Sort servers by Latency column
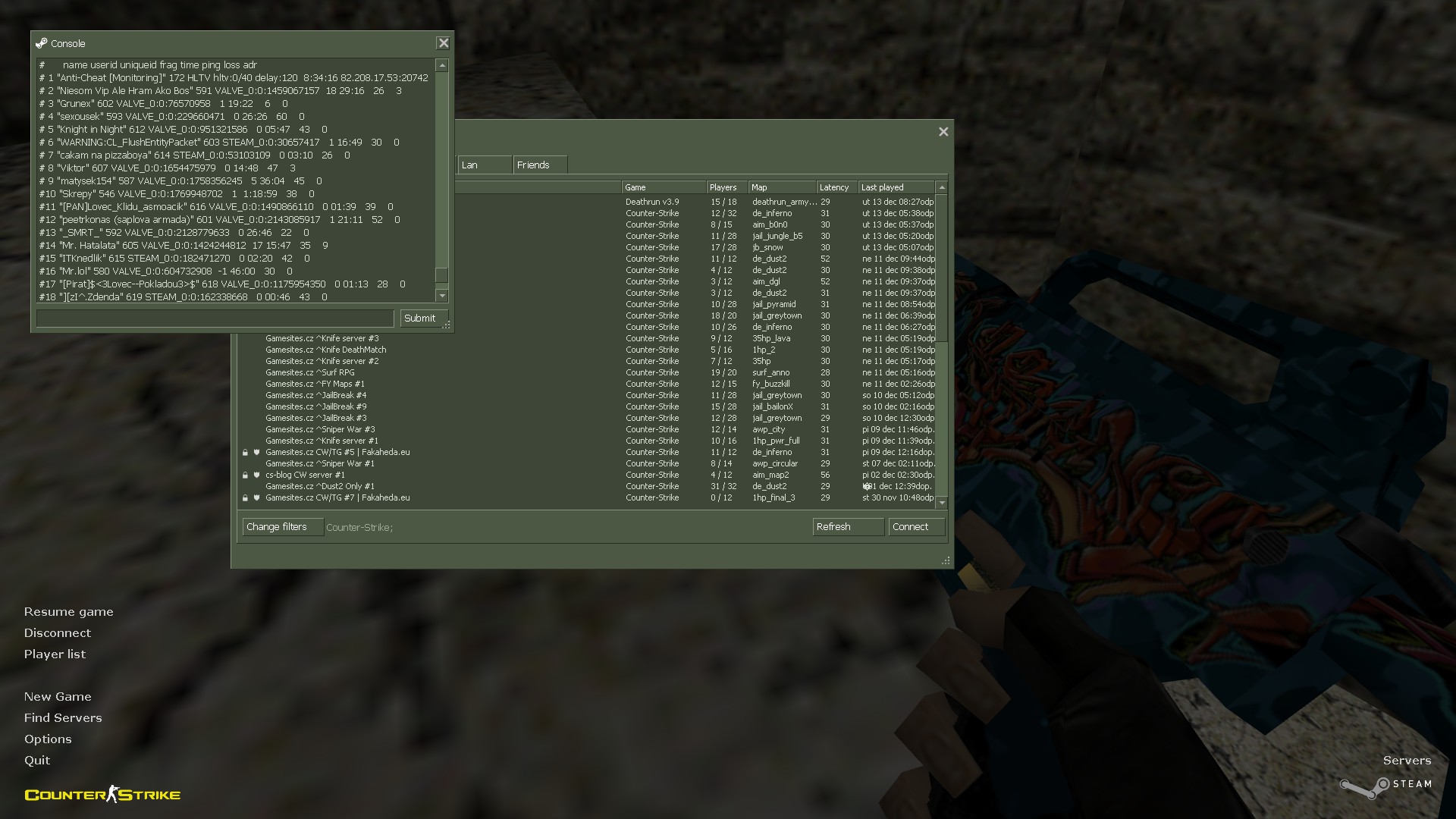The height and width of the screenshot is (819, 1456). coord(836,187)
